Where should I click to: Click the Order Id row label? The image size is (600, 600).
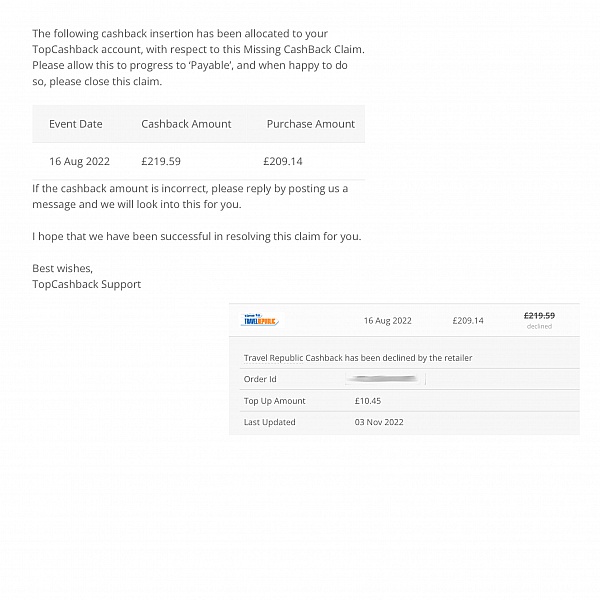point(260,379)
